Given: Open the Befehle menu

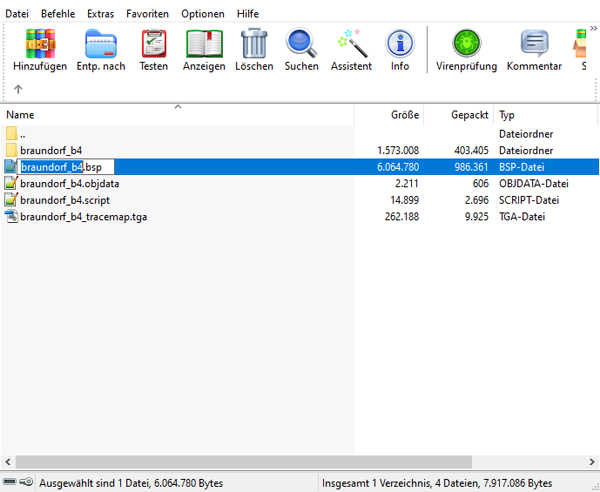Looking at the screenshot, I should click(x=58, y=14).
